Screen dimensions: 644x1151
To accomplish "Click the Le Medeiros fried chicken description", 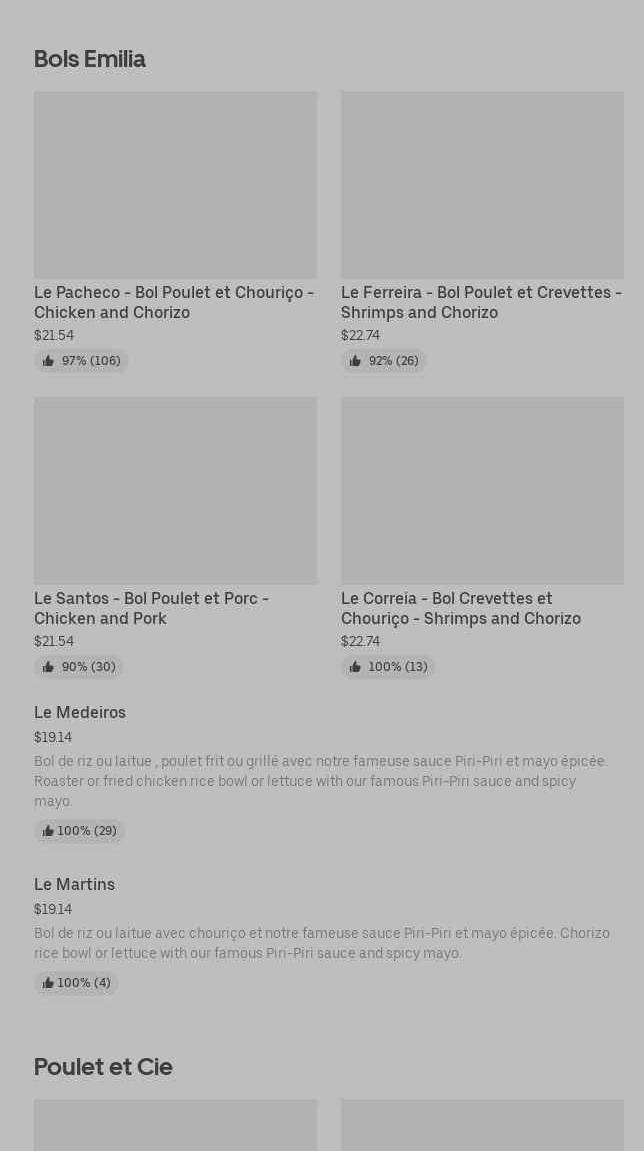I will point(320,781).
